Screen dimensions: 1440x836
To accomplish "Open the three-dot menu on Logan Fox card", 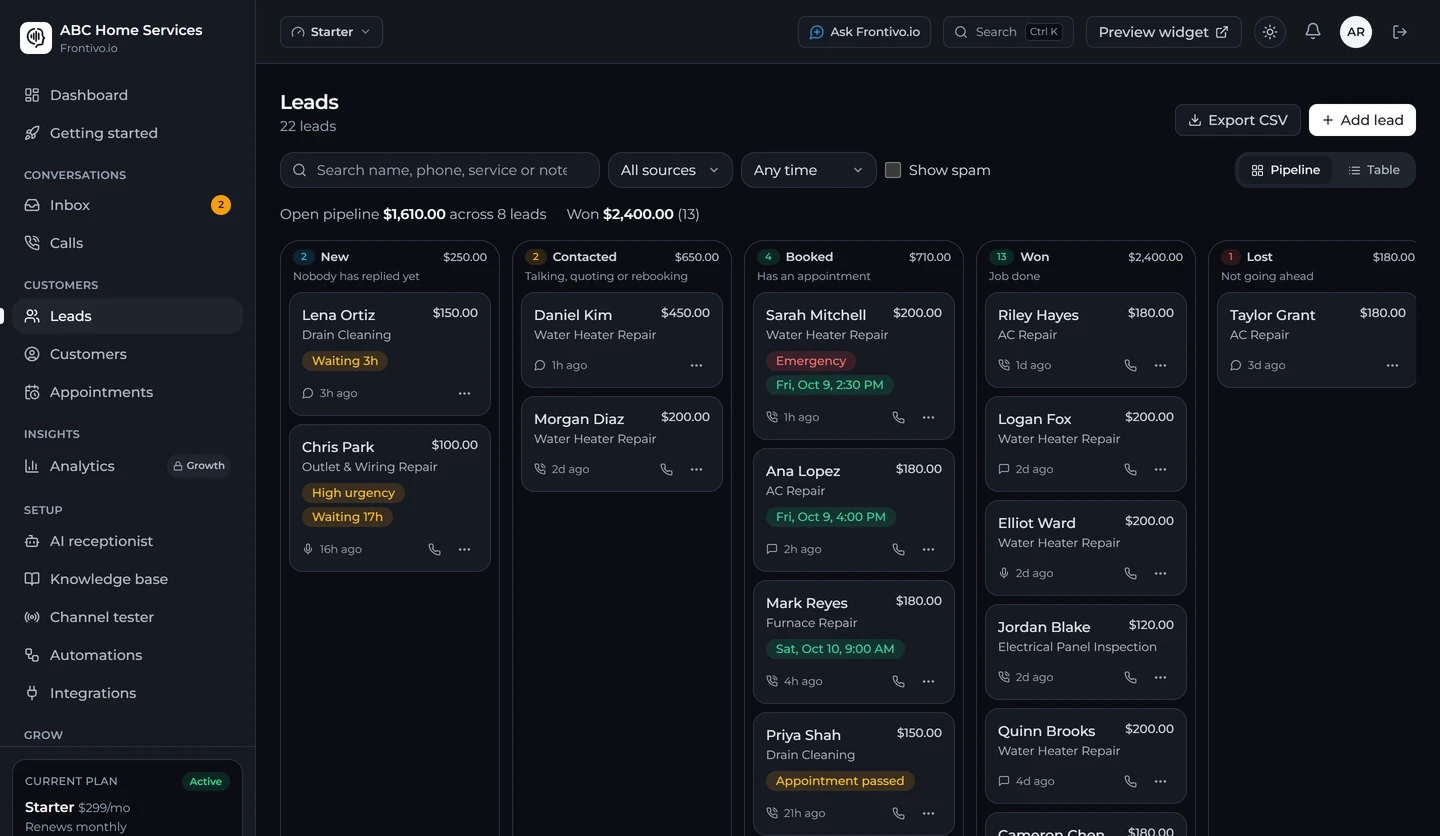I will click(1160, 469).
